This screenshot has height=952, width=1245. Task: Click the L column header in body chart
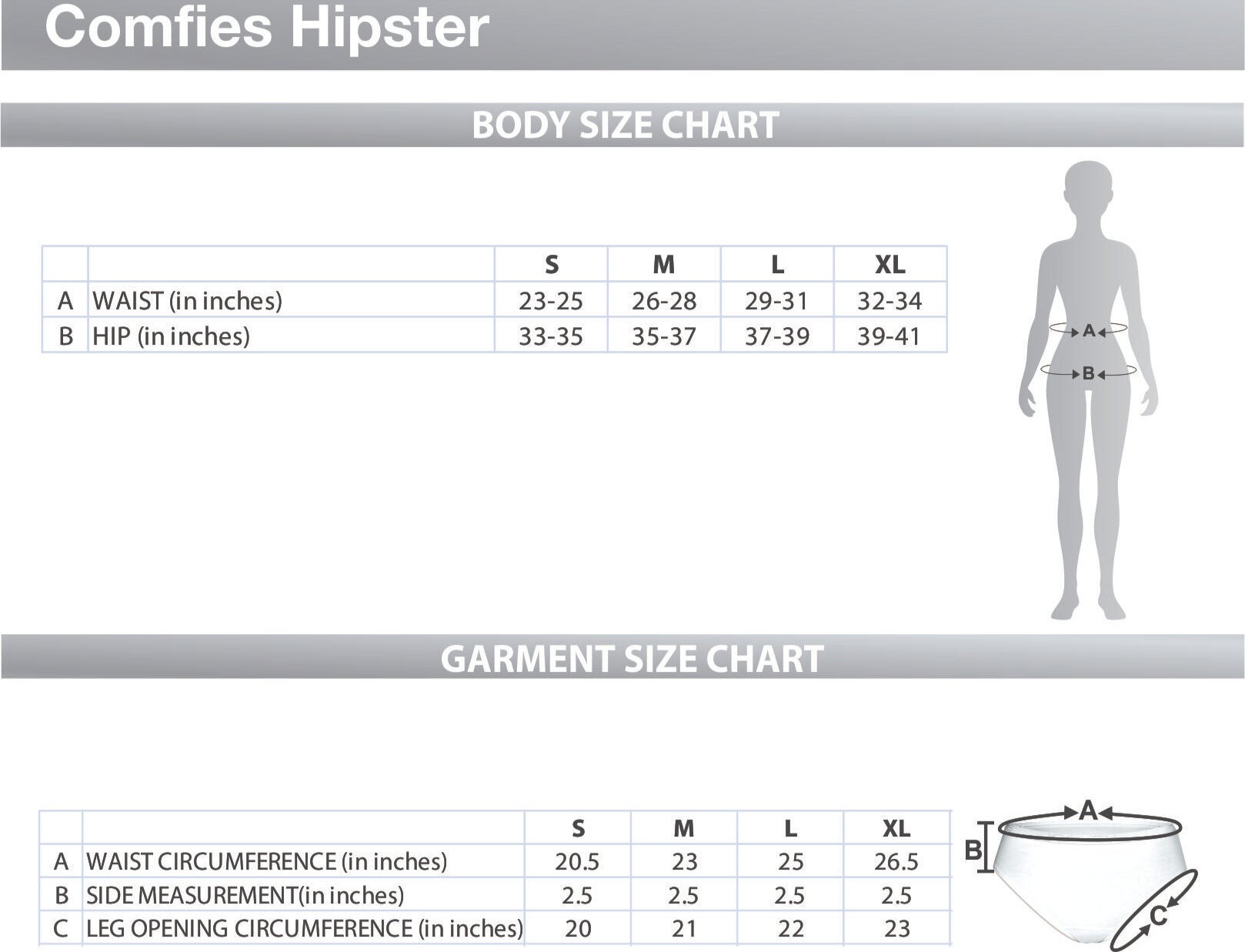click(x=777, y=265)
